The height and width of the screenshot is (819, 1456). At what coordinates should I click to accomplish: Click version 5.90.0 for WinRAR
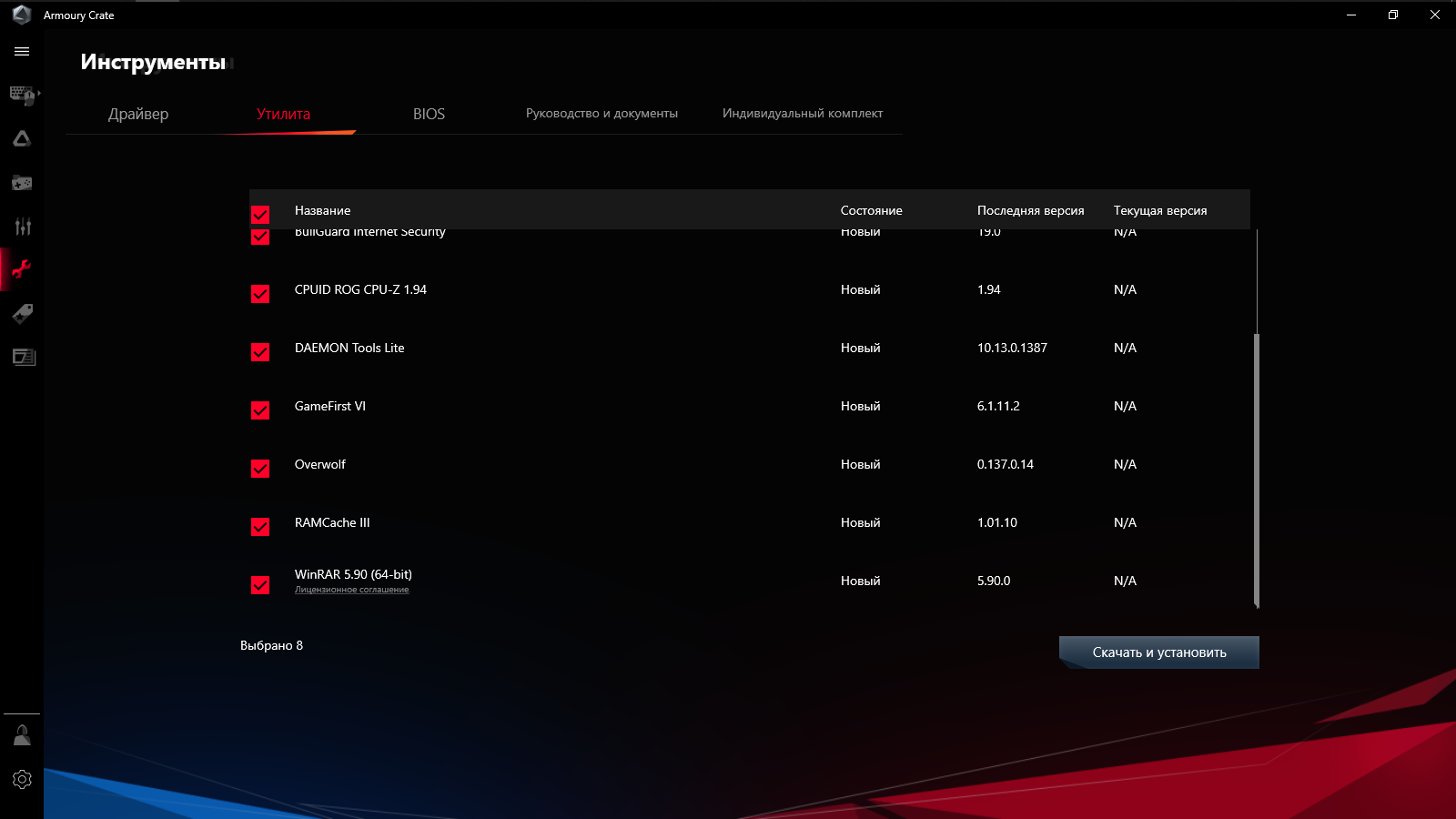[x=994, y=581]
